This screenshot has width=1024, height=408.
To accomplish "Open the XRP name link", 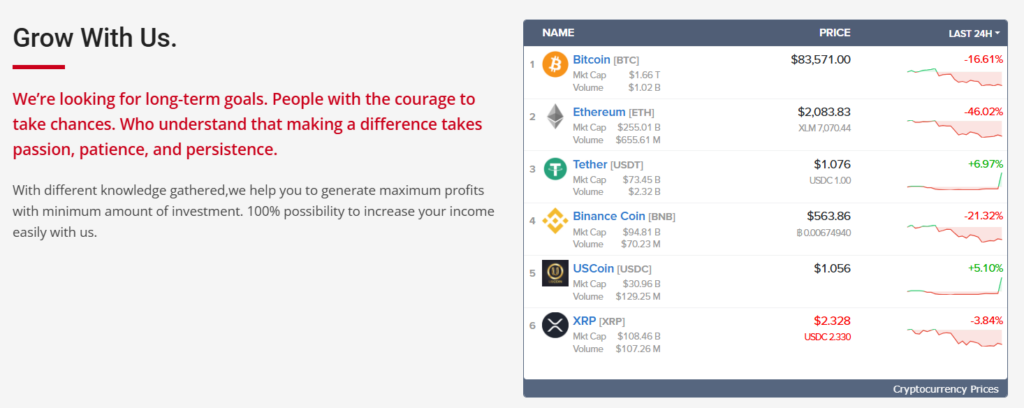I will click(583, 320).
